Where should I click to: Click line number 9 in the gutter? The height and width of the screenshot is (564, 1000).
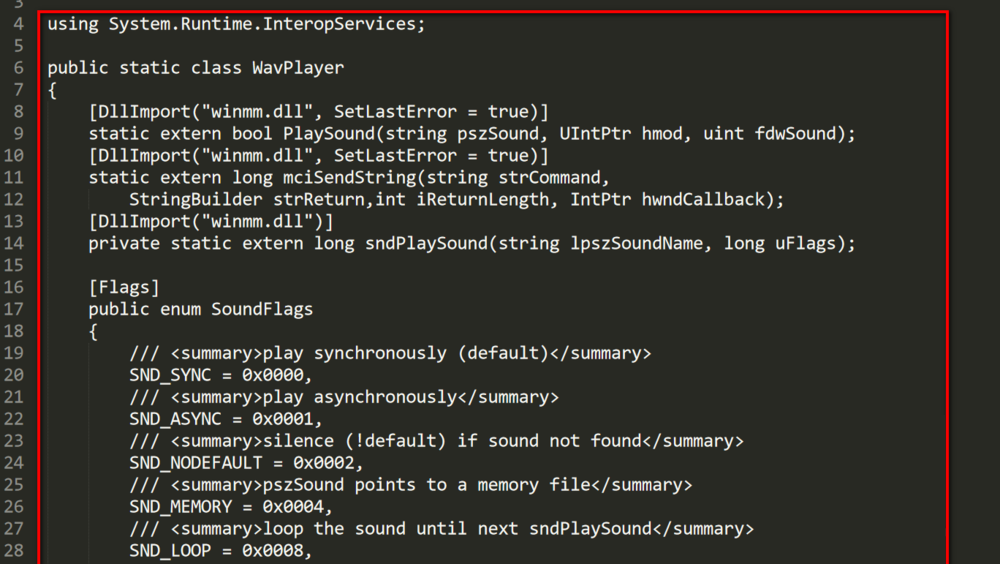click(18, 133)
